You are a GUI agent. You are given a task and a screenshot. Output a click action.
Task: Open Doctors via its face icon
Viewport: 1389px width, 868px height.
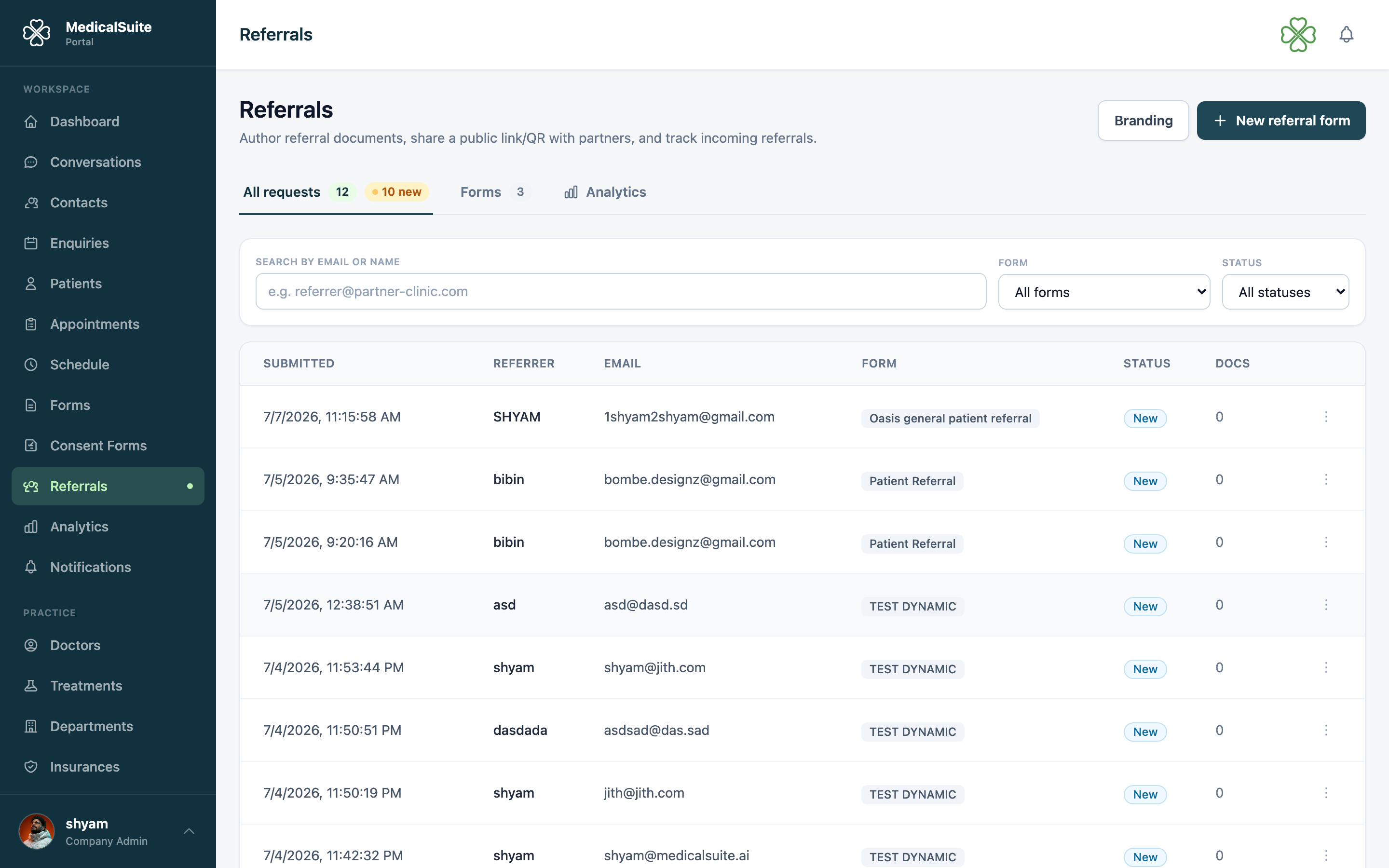(31, 645)
